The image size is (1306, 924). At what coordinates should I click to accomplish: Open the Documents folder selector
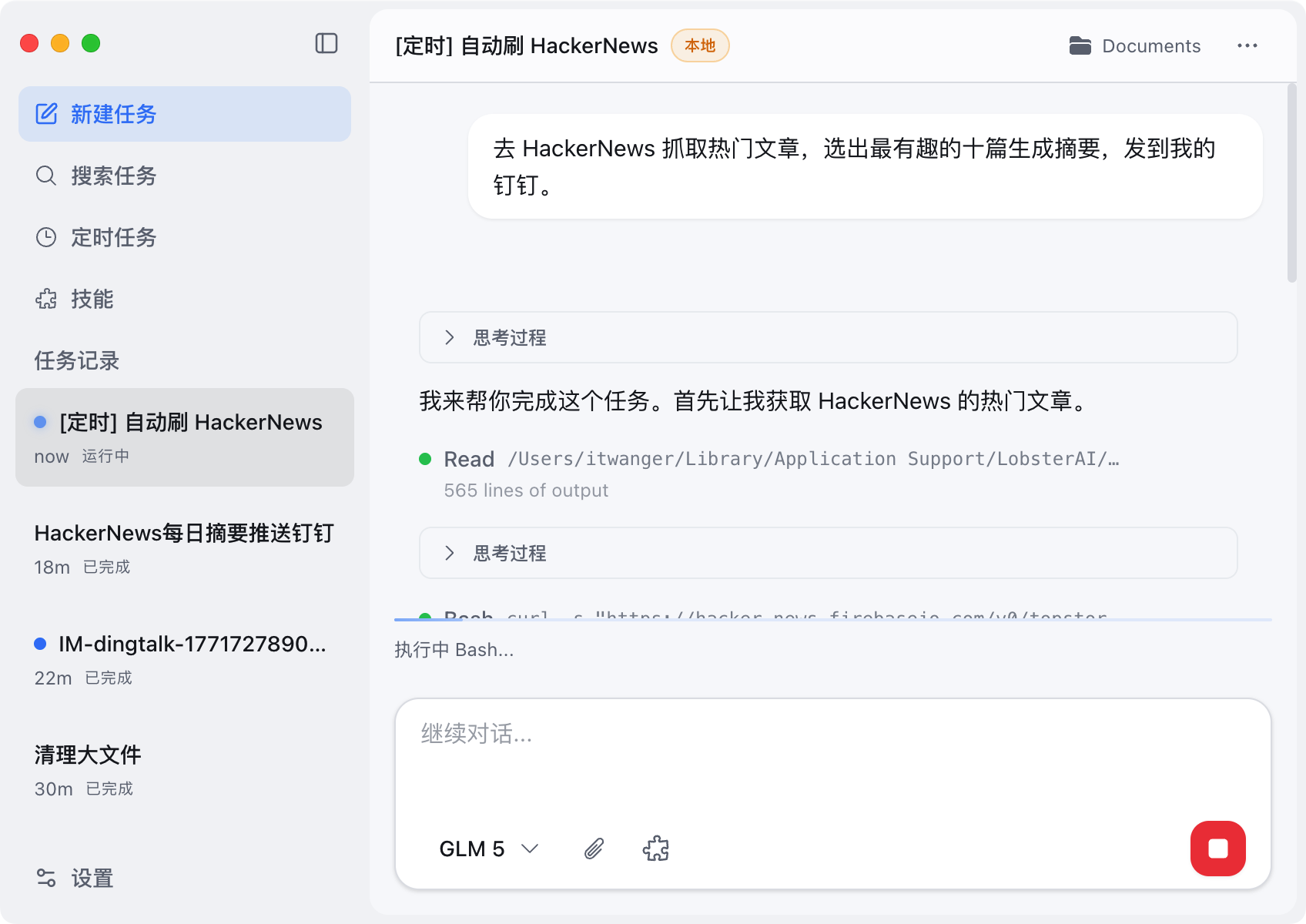[1134, 46]
